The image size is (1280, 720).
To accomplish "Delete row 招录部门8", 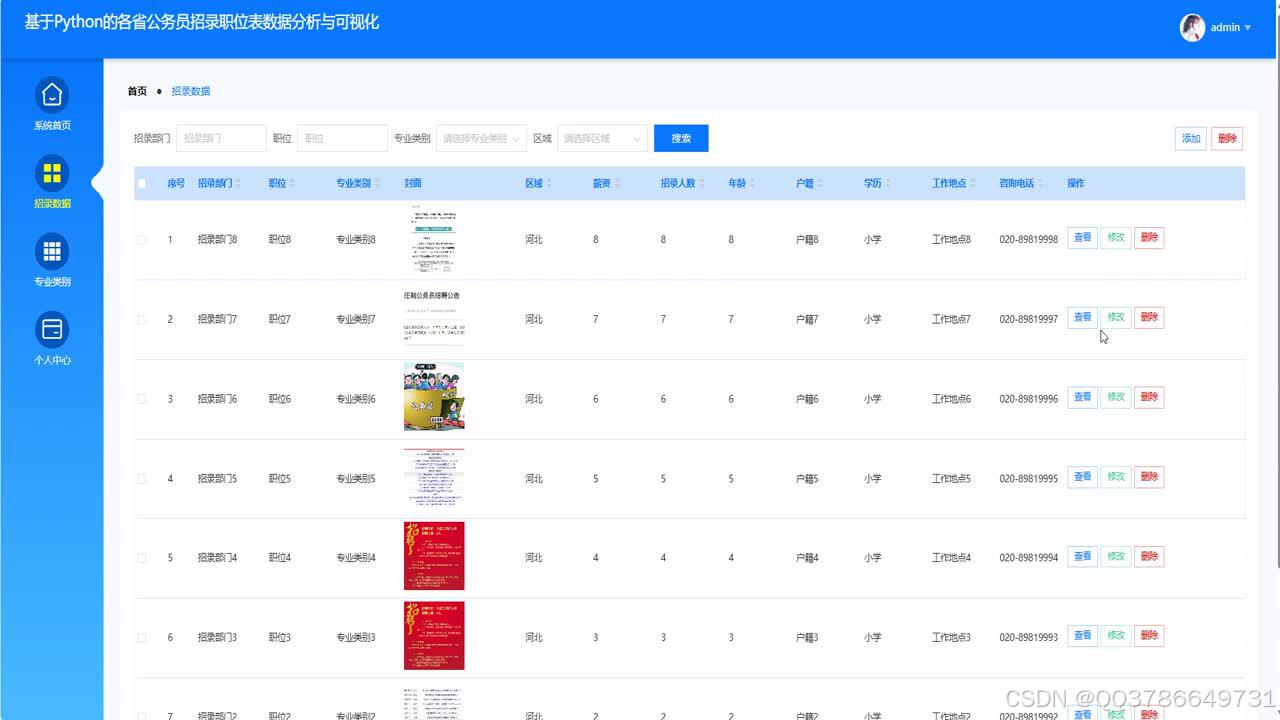I will click(1149, 238).
